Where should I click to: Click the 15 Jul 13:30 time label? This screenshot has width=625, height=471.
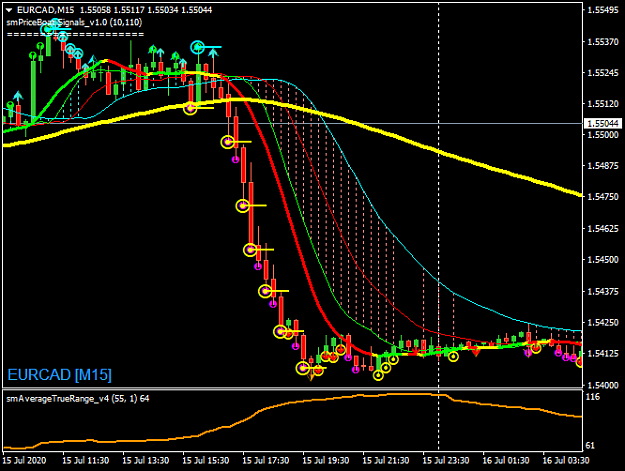tap(146, 461)
